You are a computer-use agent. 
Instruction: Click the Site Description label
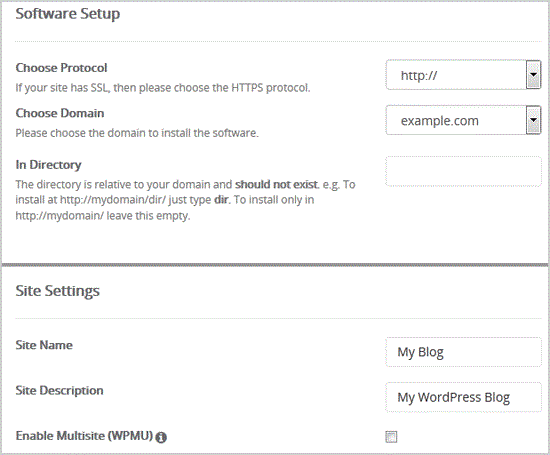pyautogui.click(x=60, y=390)
